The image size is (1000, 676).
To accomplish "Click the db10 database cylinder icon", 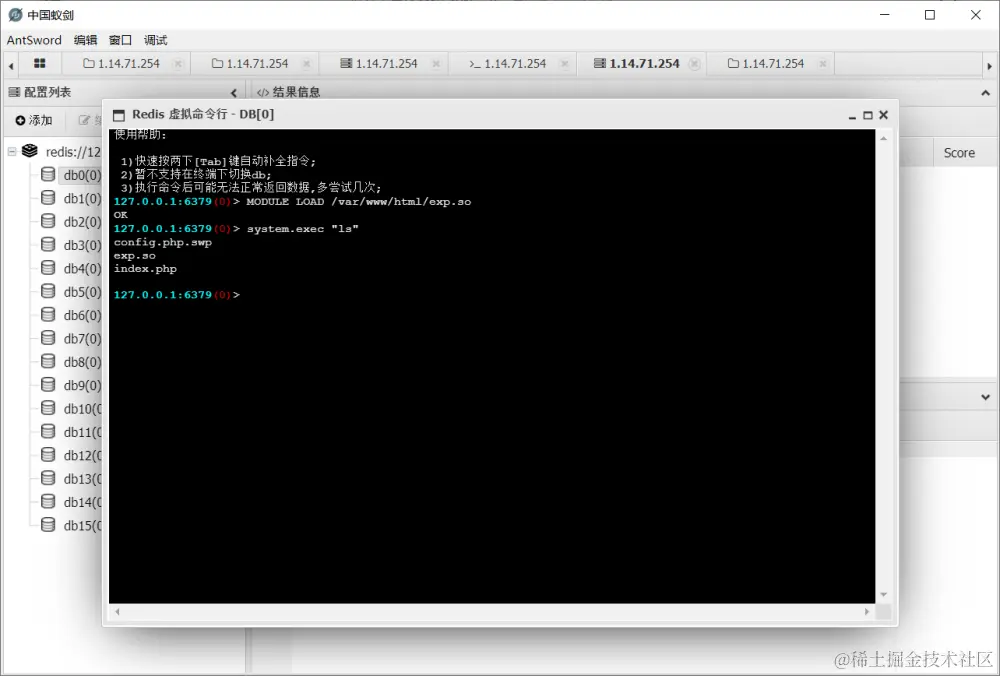I will click(x=48, y=408).
